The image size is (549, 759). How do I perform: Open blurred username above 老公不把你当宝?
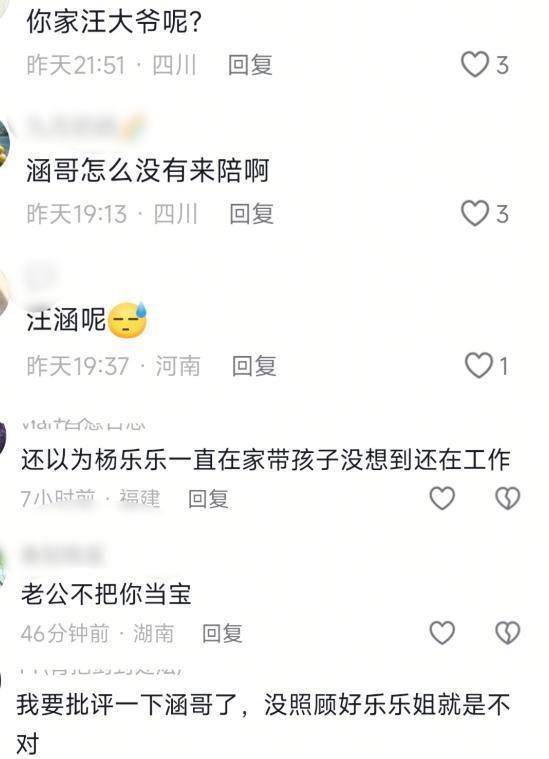(x=61, y=555)
